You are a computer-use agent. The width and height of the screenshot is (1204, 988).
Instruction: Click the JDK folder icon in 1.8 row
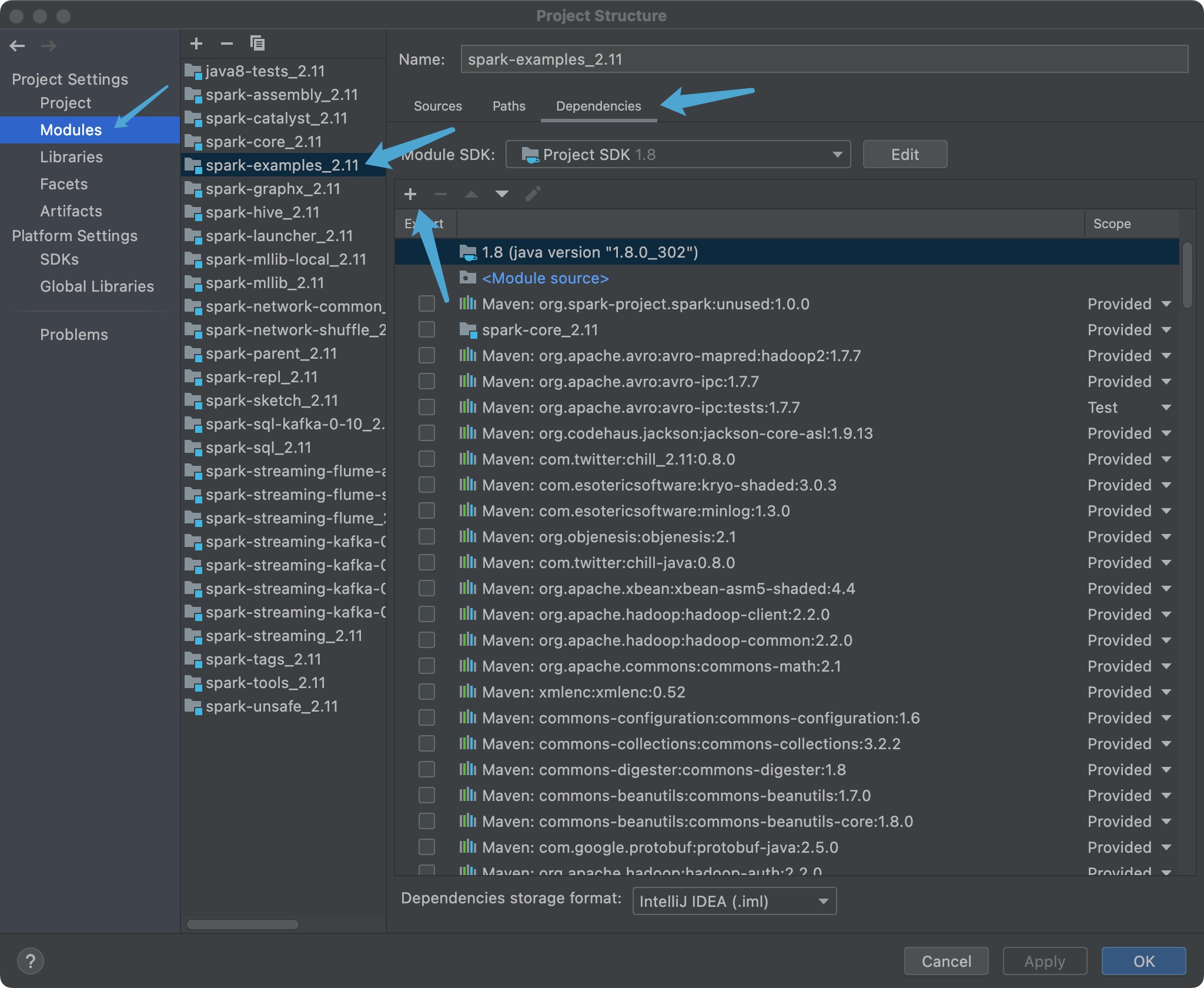[x=468, y=252]
